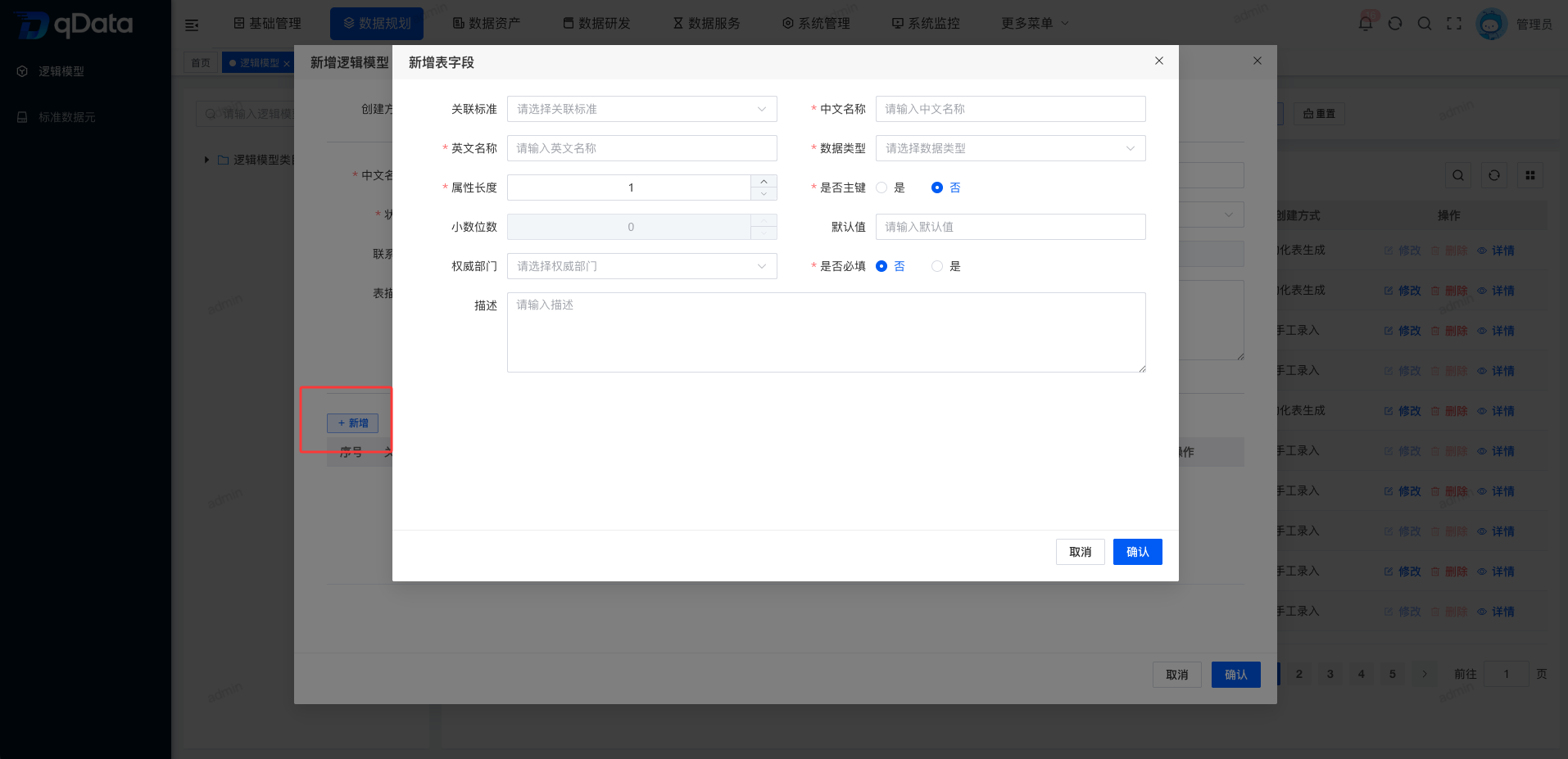Close the 新增逻辑模型 dialog
1568x759 pixels.
click(x=1258, y=61)
